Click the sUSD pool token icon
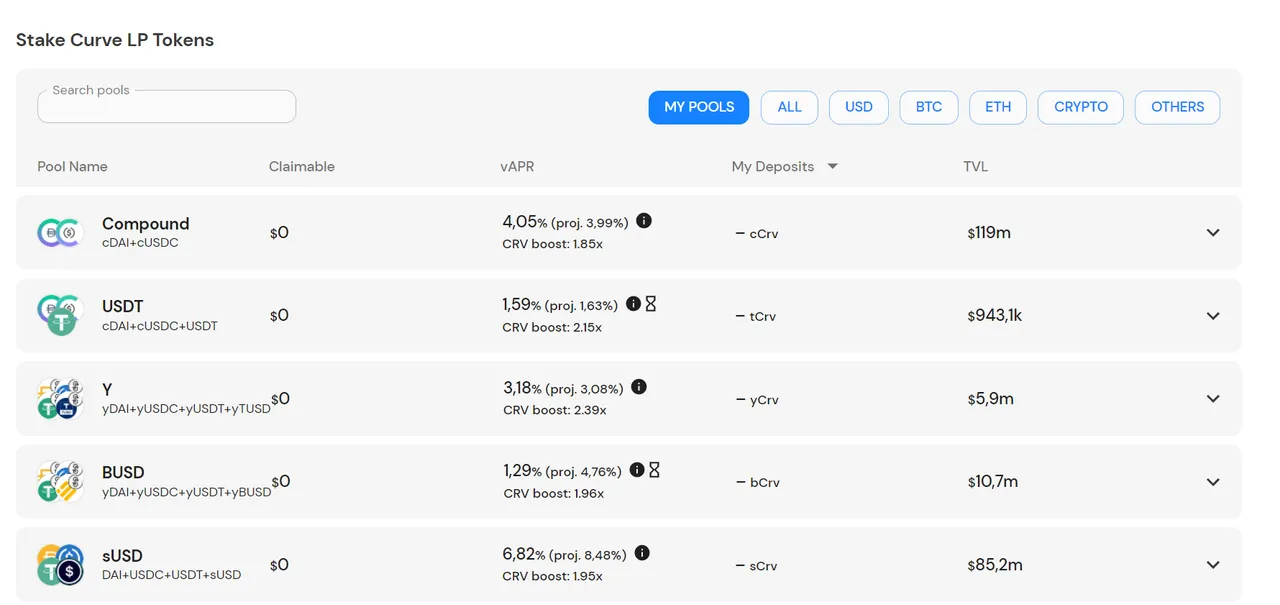This screenshot has width=1280, height=605. click(x=59, y=564)
